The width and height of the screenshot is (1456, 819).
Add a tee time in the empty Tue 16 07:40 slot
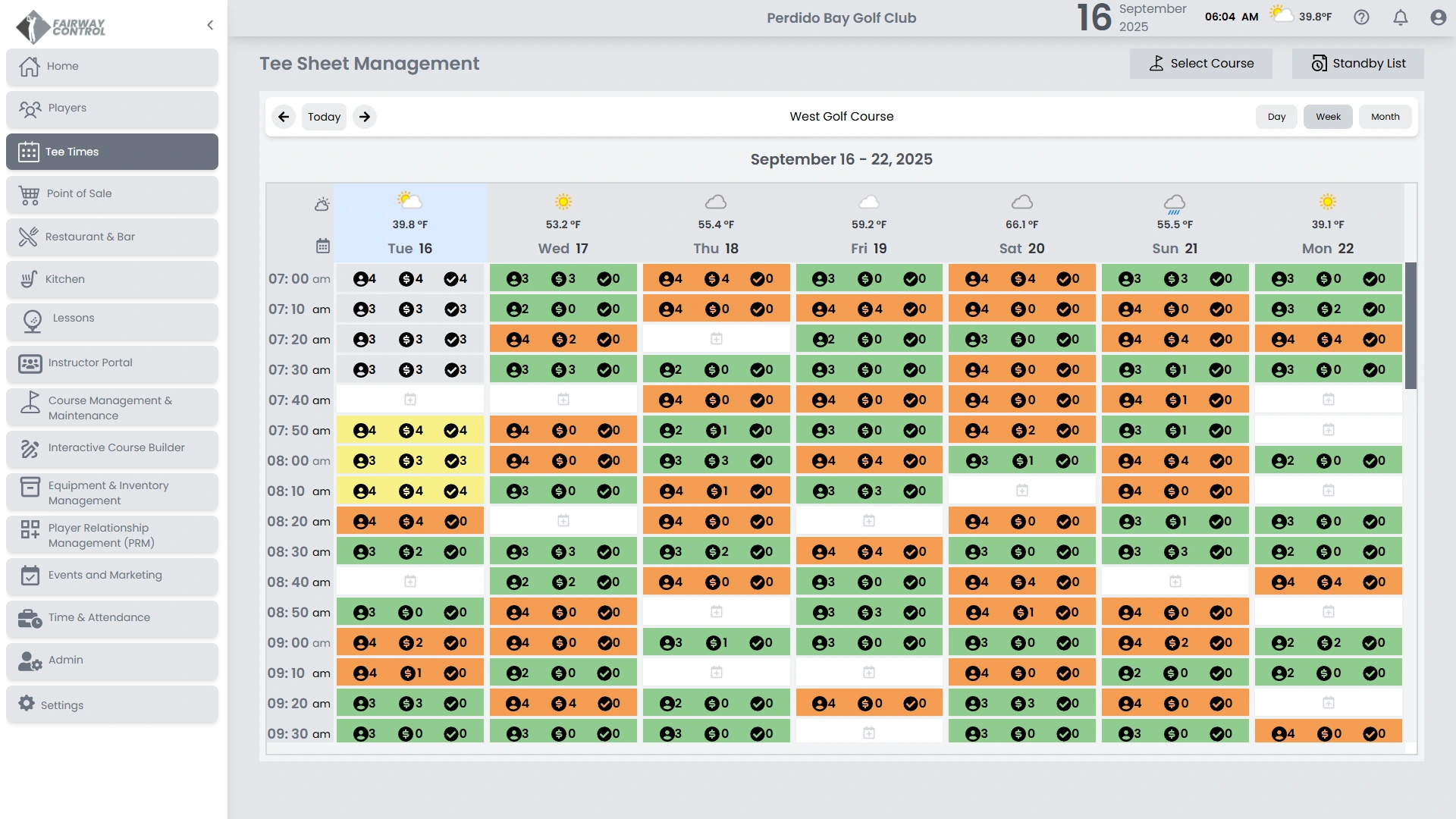tap(410, 400)
